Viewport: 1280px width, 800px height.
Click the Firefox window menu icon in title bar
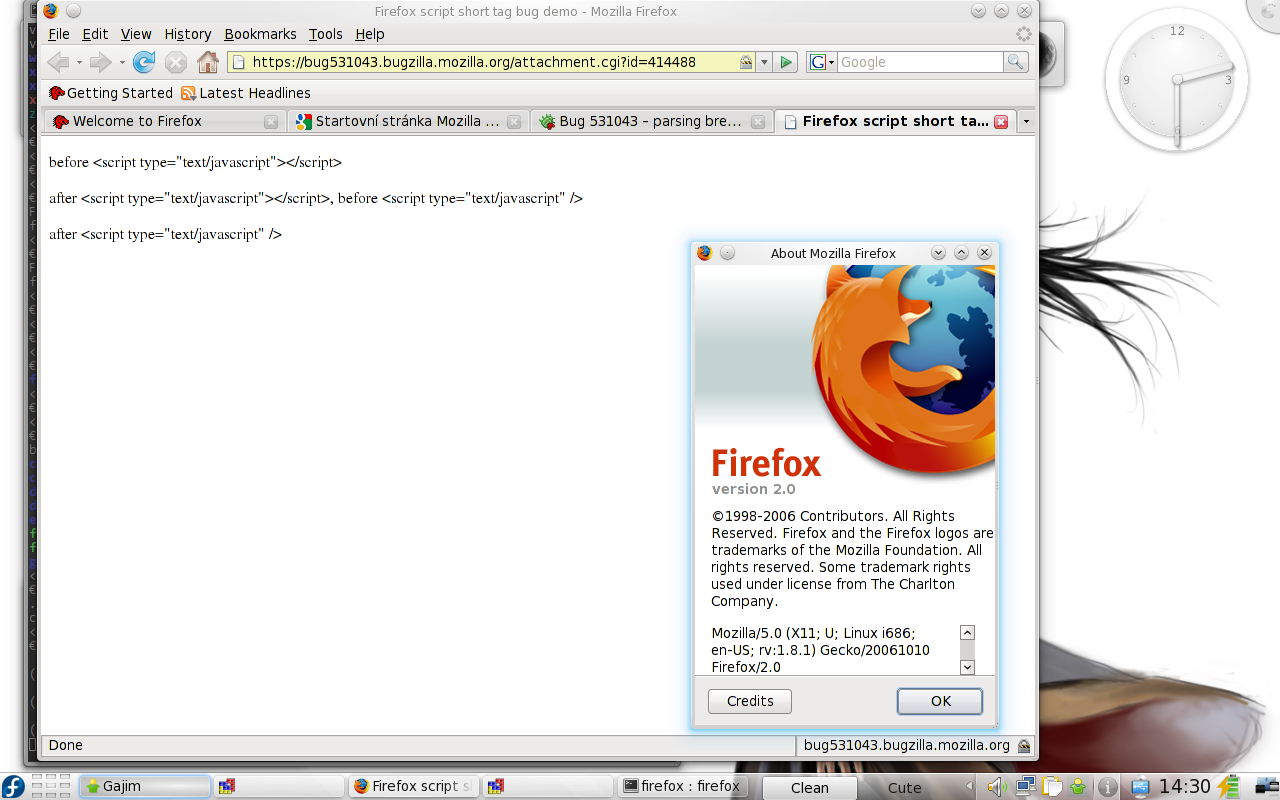tap(50, 11)
